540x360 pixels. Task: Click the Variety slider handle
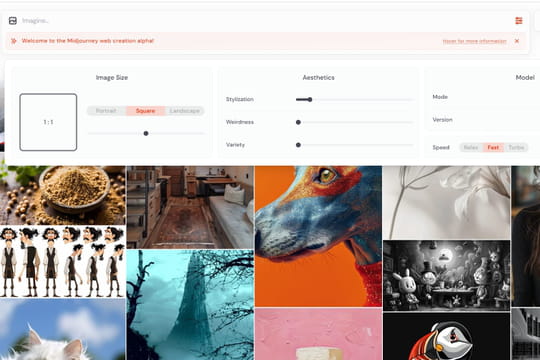coord(298,145)
